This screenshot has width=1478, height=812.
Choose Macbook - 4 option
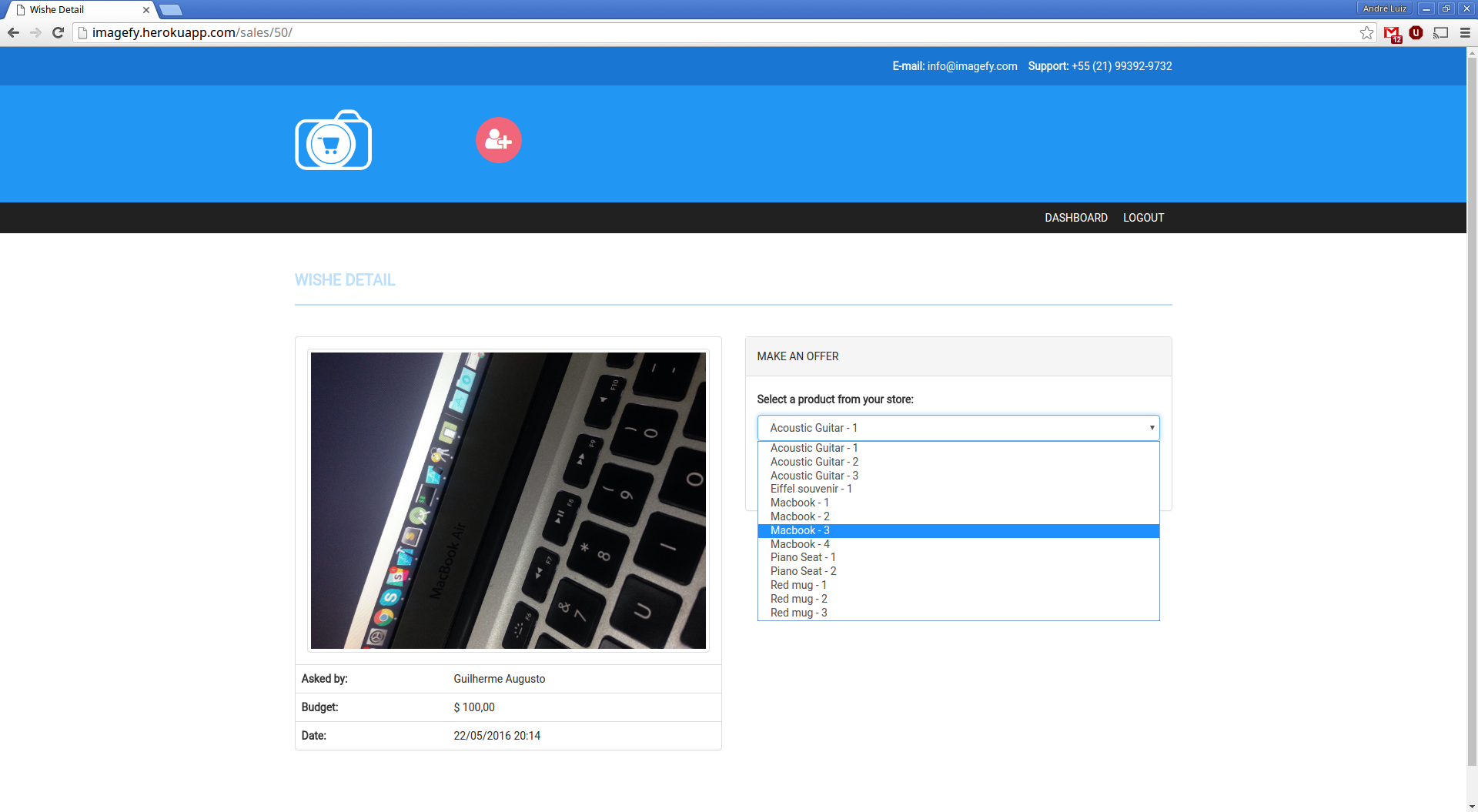(958, 544)
